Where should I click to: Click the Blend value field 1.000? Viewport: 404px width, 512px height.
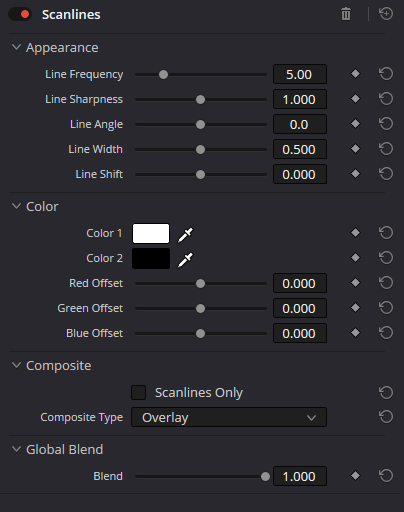pyautogui.click(x=300, y=476)
